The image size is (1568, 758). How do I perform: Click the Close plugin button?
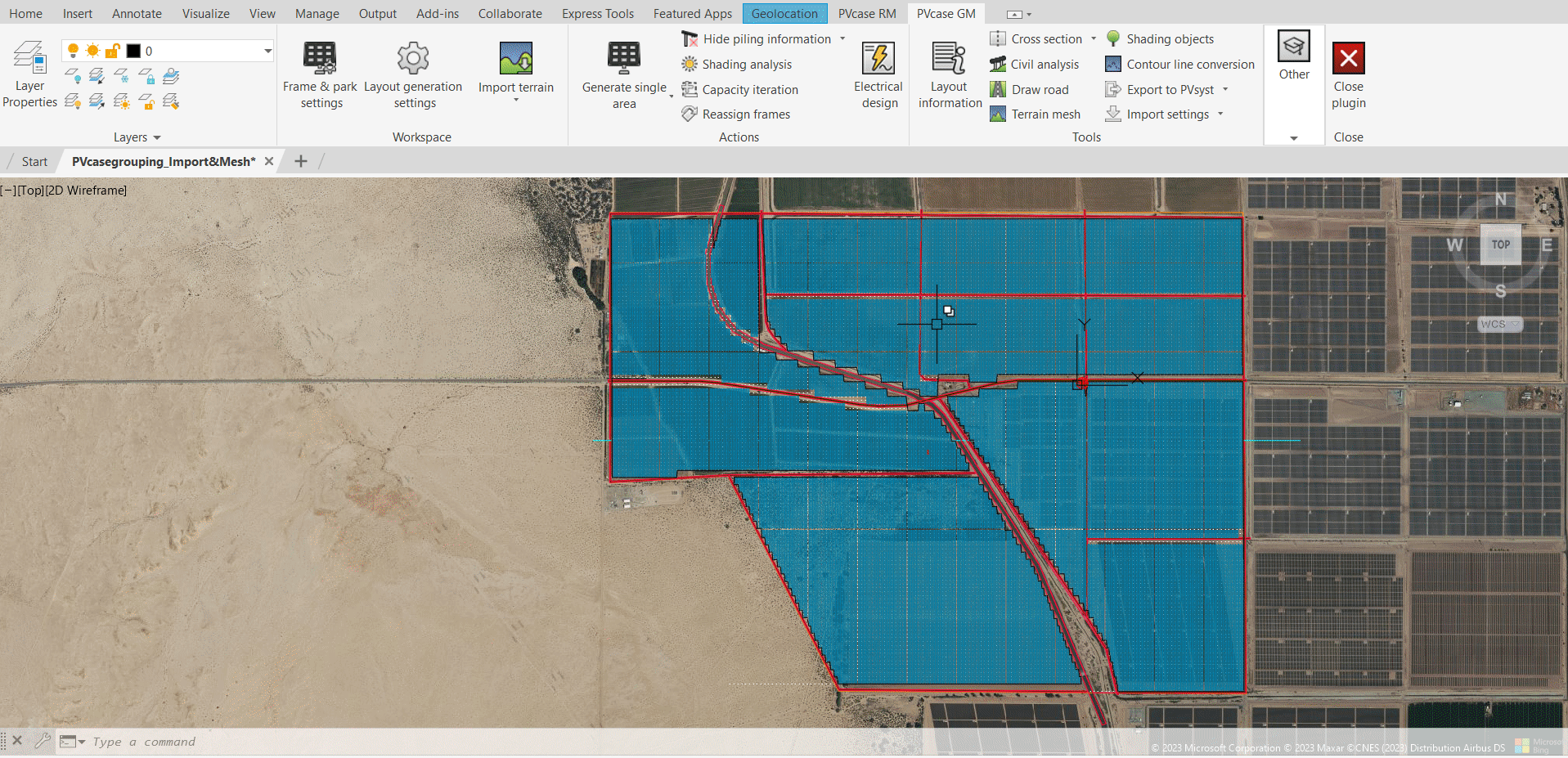[1348, 59]
